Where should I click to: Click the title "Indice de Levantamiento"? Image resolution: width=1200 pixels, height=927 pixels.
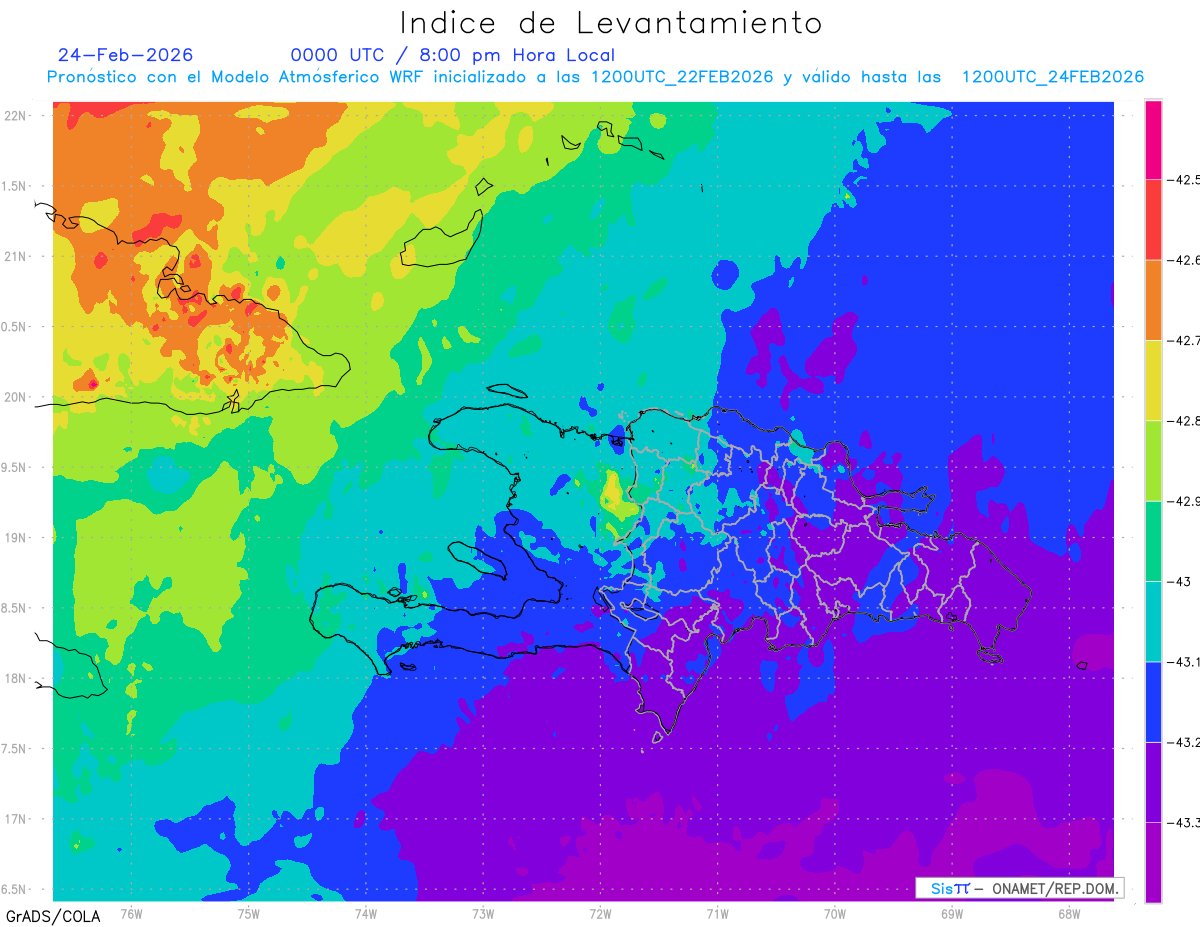[611, 22]
